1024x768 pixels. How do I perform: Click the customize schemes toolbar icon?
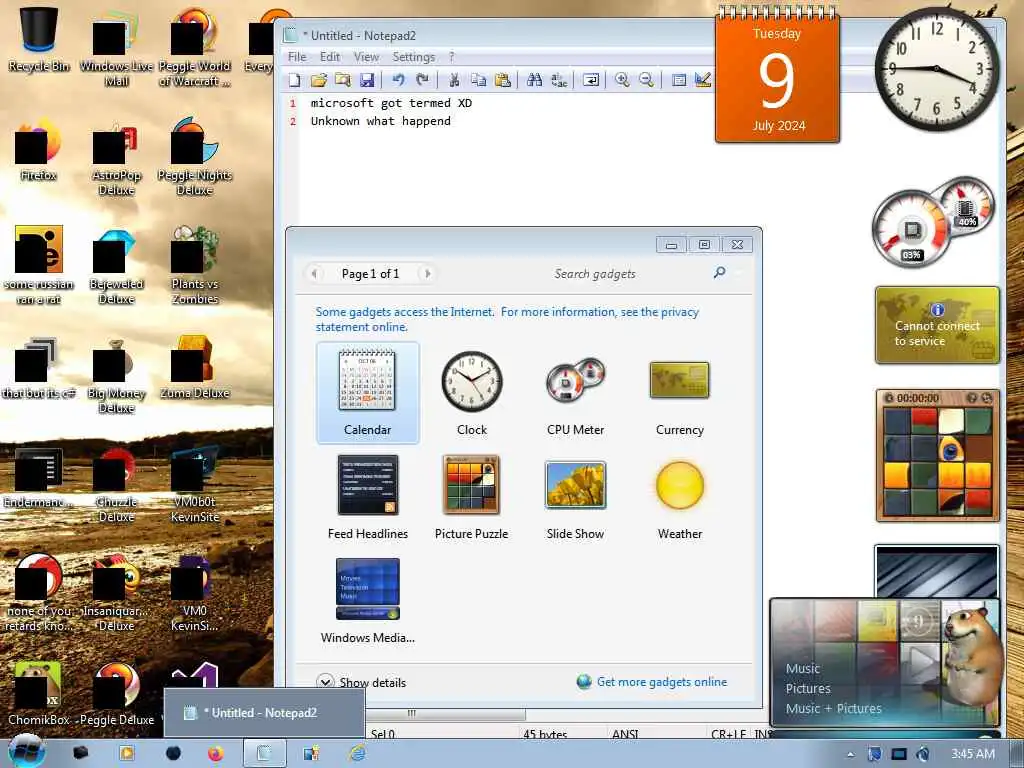click(x=703, y=80)
